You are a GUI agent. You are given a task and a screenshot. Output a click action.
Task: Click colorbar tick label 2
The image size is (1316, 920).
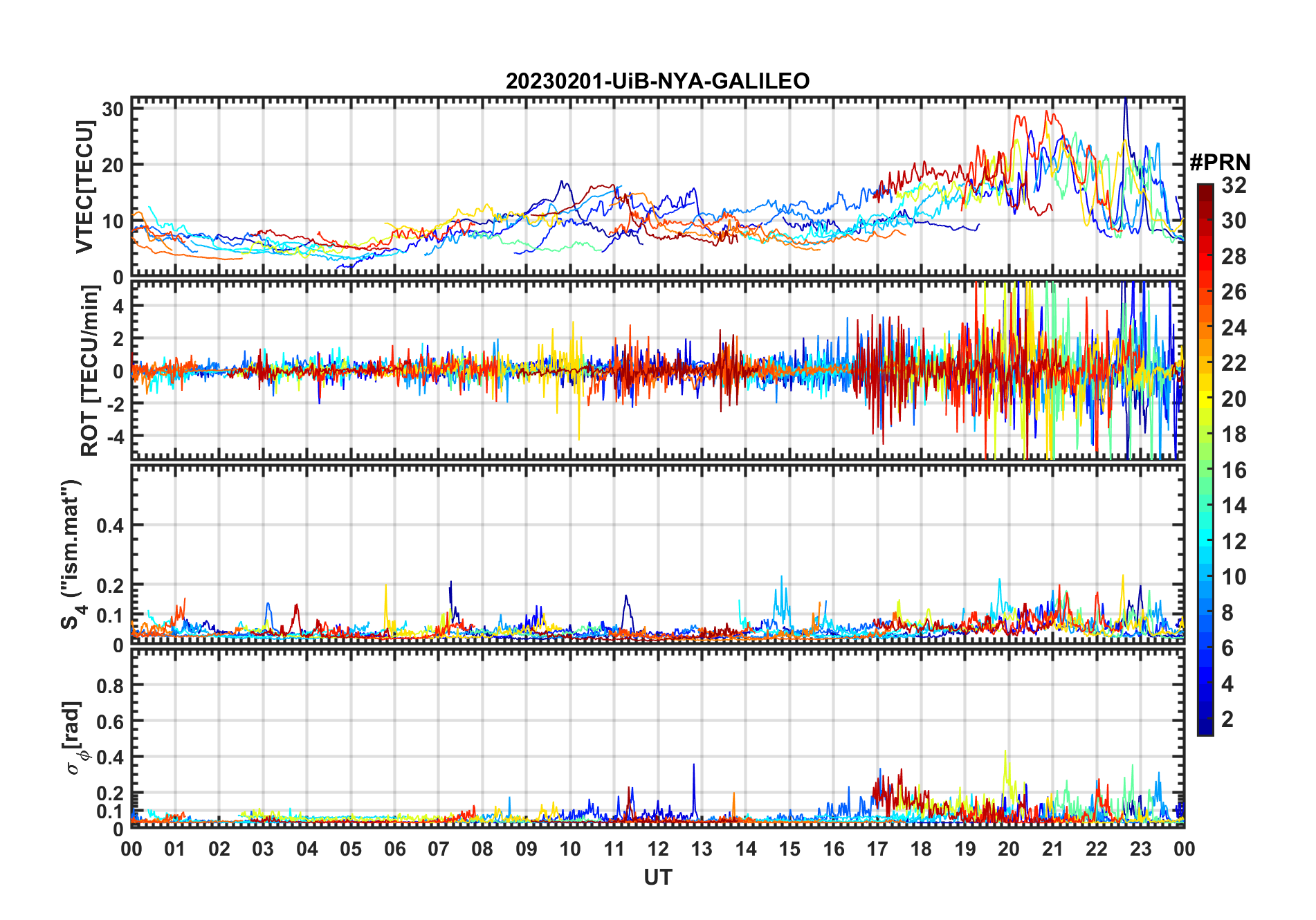1227,719
